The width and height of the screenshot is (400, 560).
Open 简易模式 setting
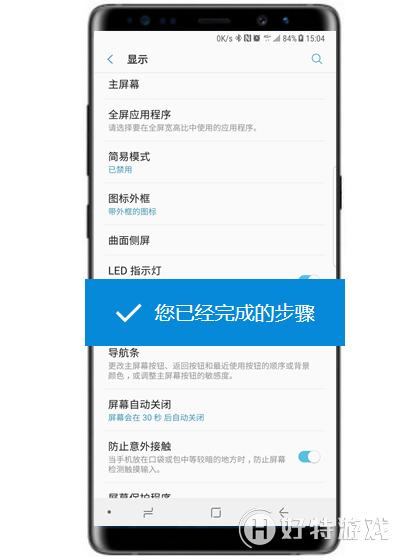[215, 162]
